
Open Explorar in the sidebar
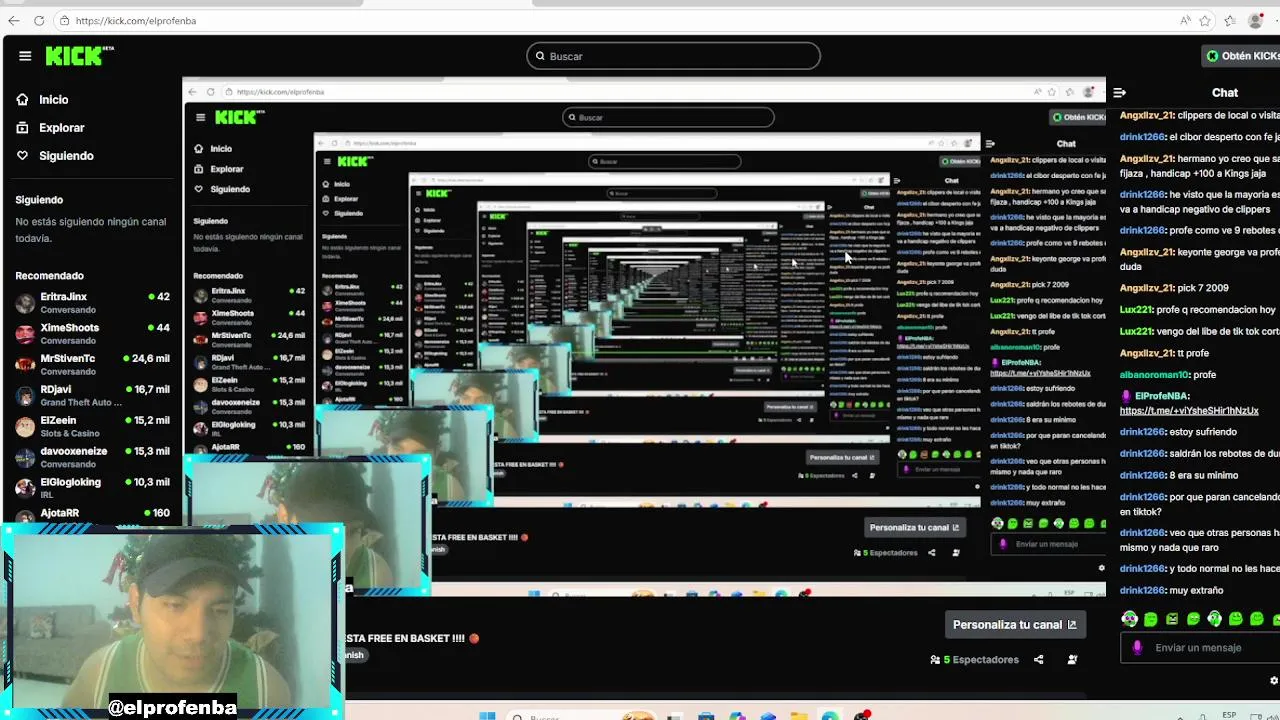[50, 128]
